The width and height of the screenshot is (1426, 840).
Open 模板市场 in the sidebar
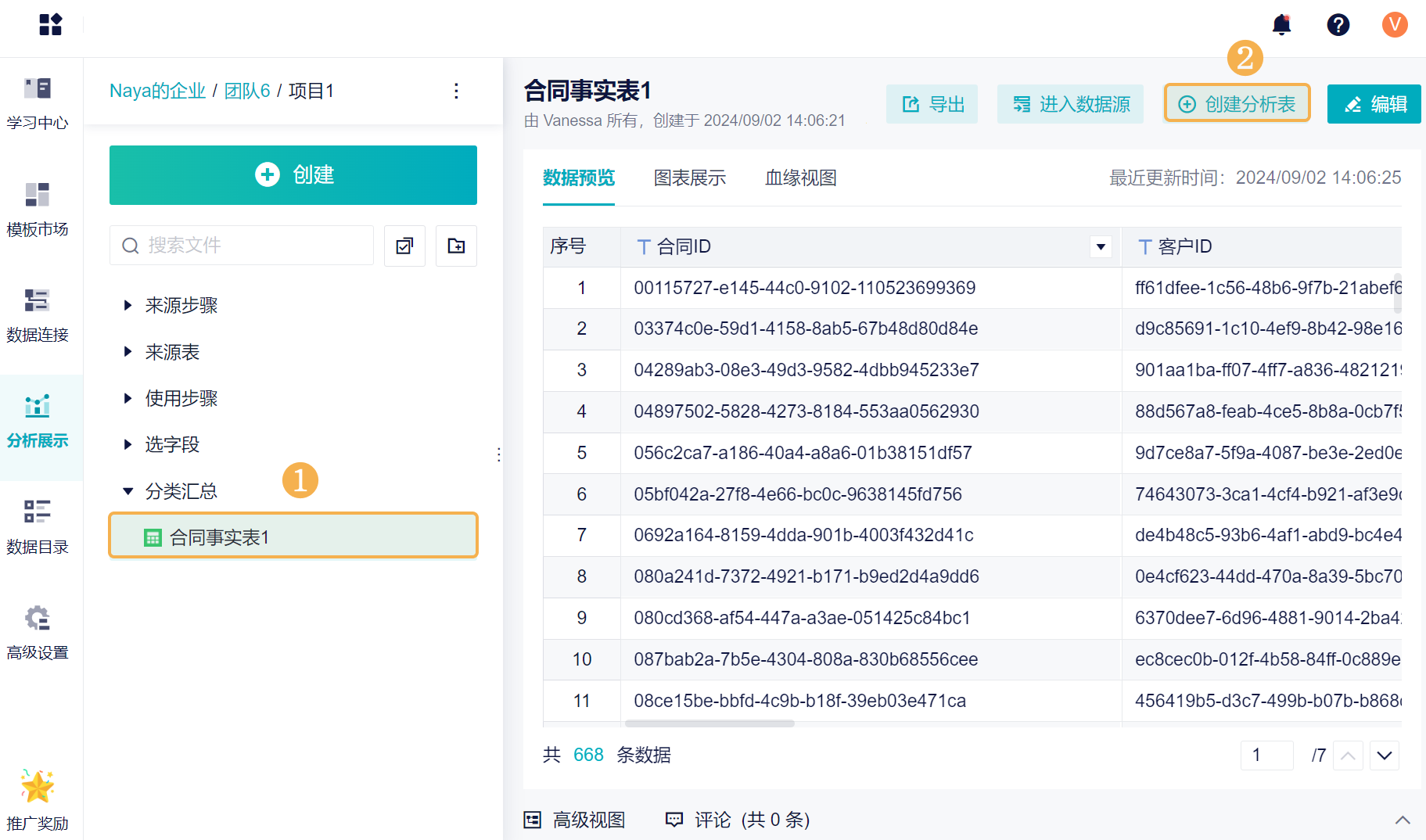point(38,209)
